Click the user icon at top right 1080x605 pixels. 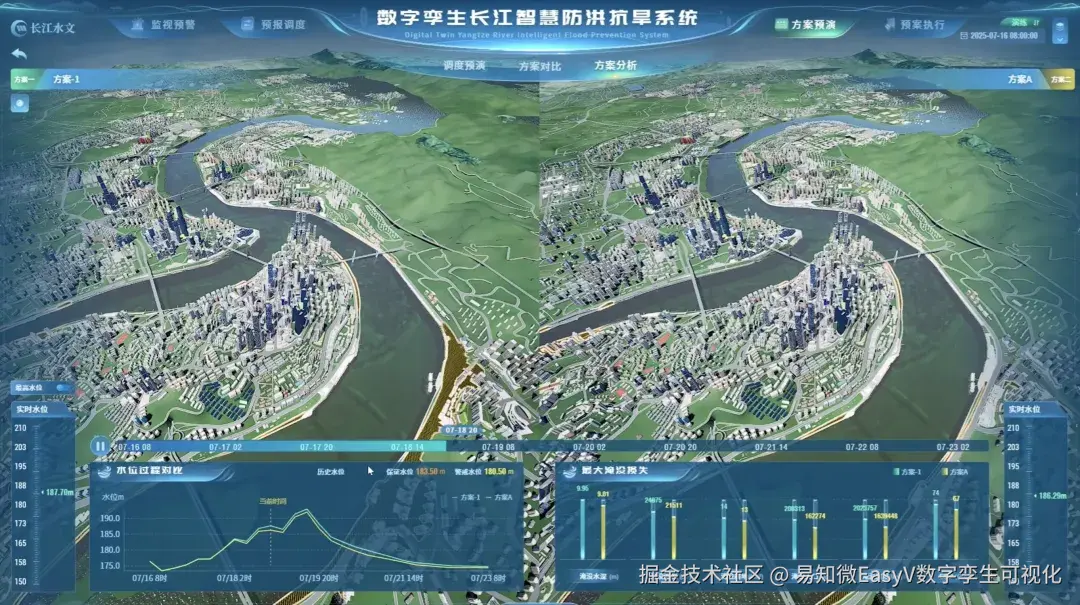click(x=1060, y=31)
